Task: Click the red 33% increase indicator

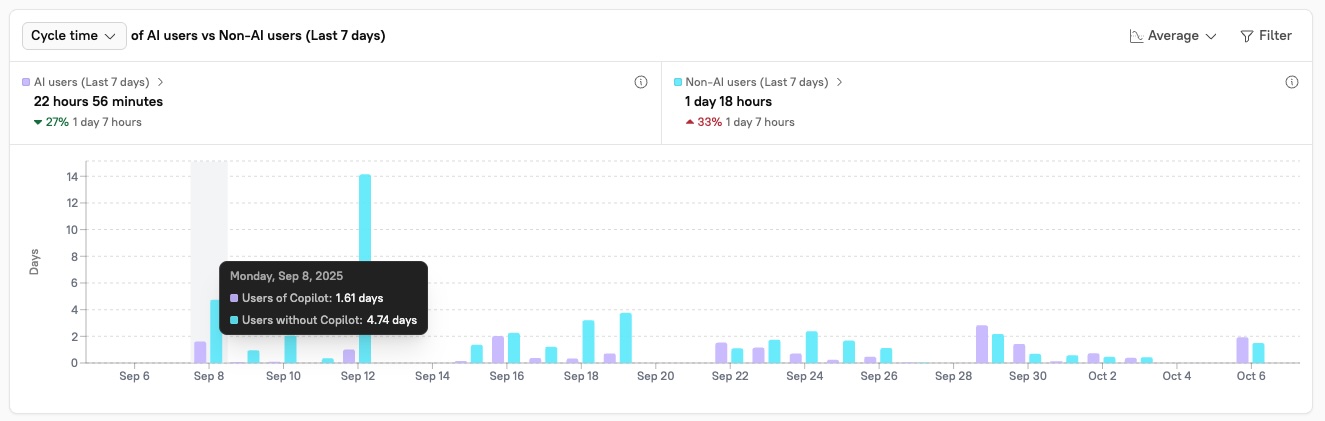Action: point(703,122)
